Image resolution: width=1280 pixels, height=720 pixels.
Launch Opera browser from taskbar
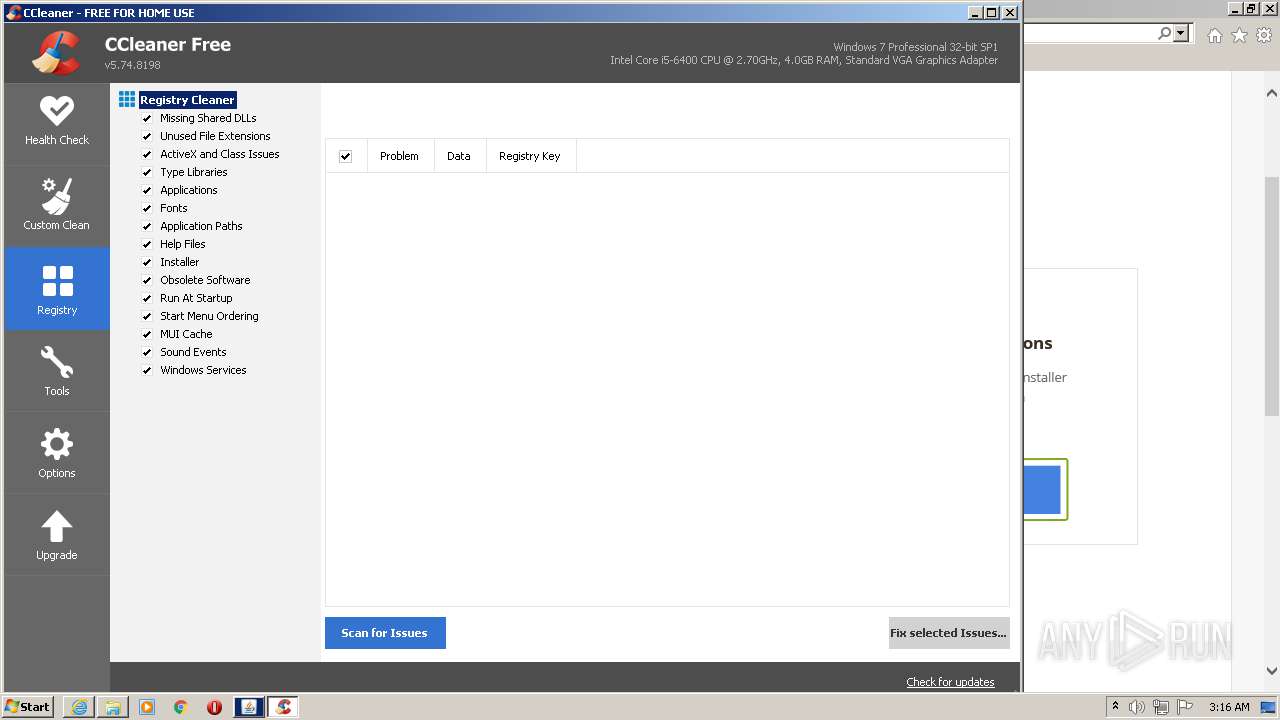tap(214, 707)
